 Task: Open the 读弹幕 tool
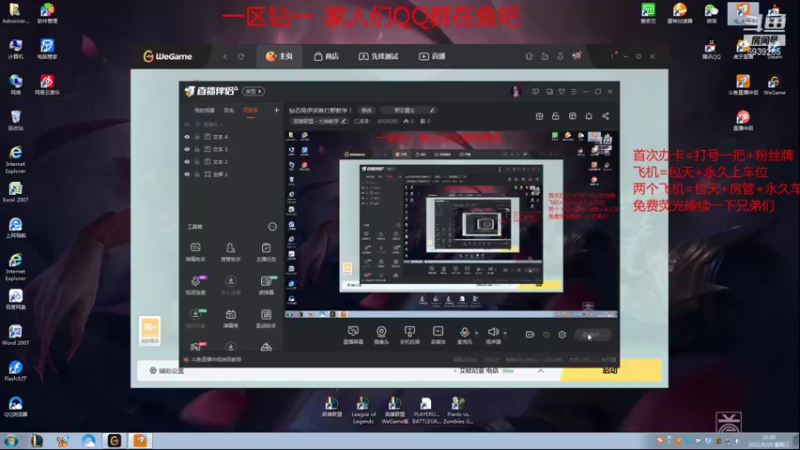tap(266, 285)
